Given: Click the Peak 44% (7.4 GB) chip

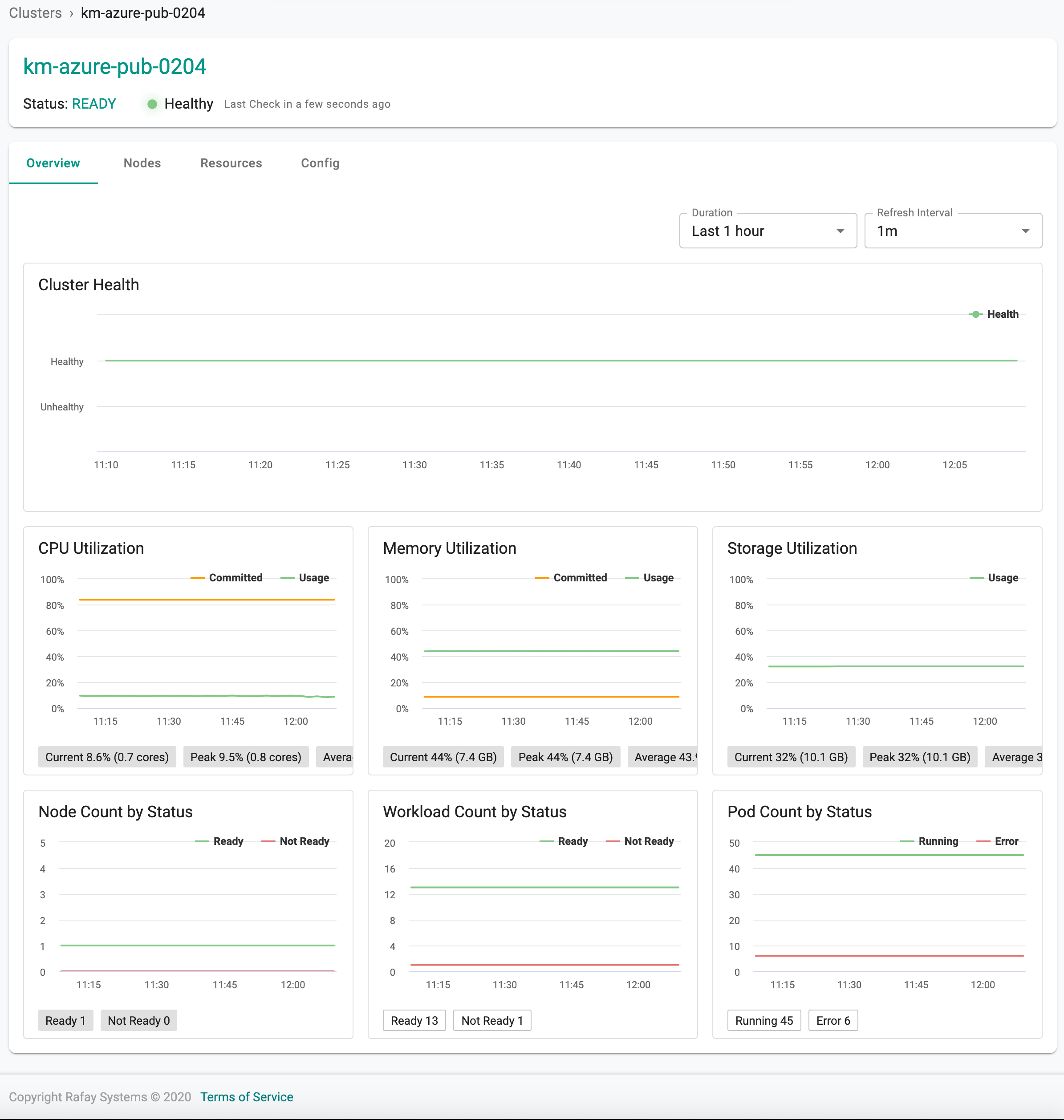Looking at the screenshot, I should point(566,757).
